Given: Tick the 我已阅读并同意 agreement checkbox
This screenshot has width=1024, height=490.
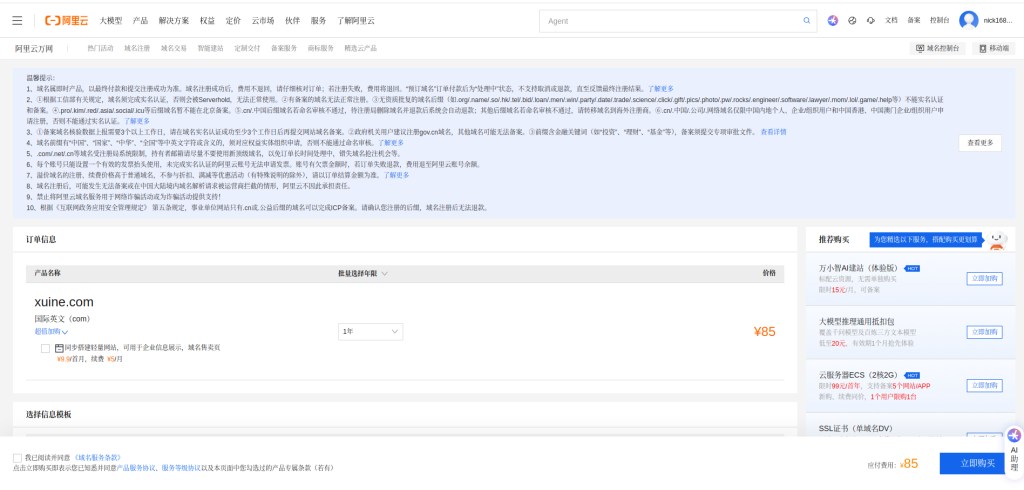Looking at the screenshot, I should (x=18, y=457).
